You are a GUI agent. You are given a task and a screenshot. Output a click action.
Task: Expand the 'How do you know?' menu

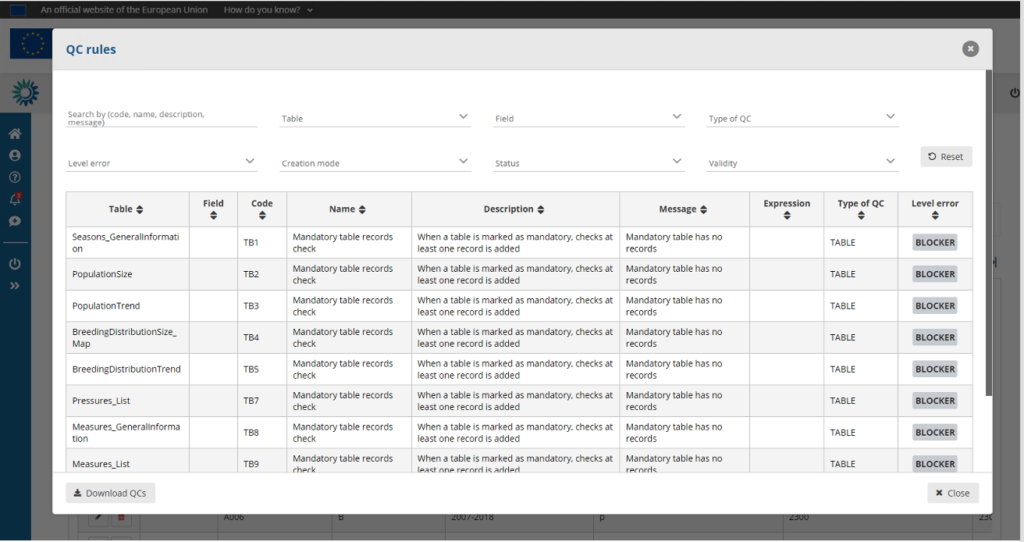[268, 10]
